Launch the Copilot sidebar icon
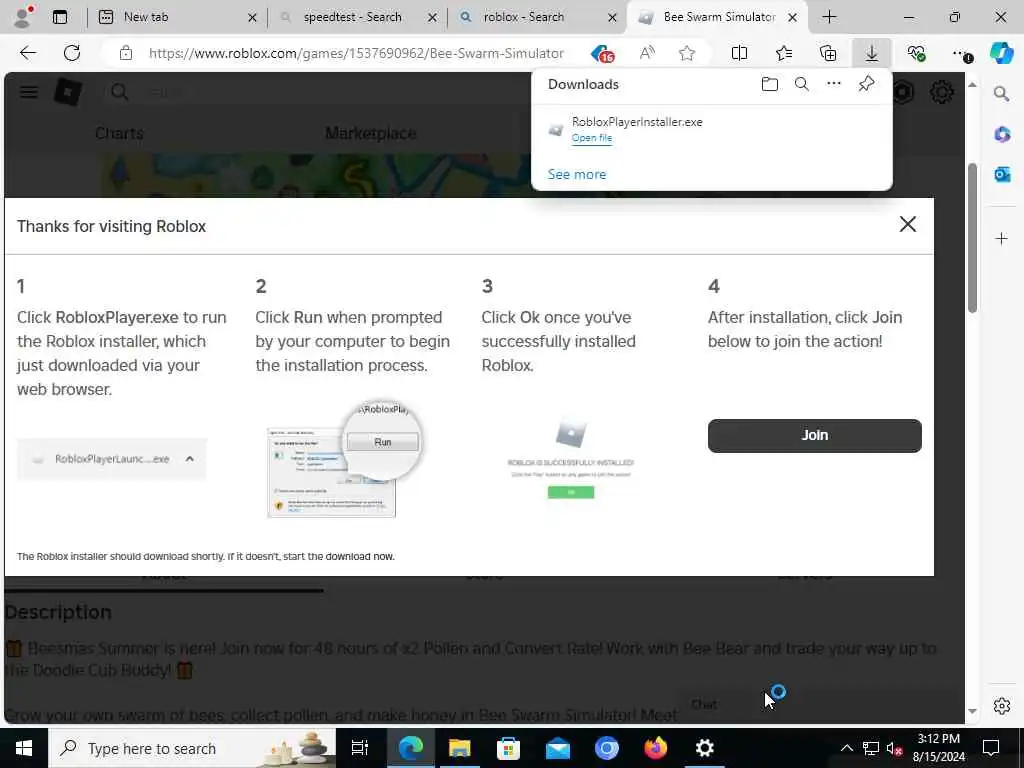The width and height of the screenshot is (1024, 768). [1002, 52]
